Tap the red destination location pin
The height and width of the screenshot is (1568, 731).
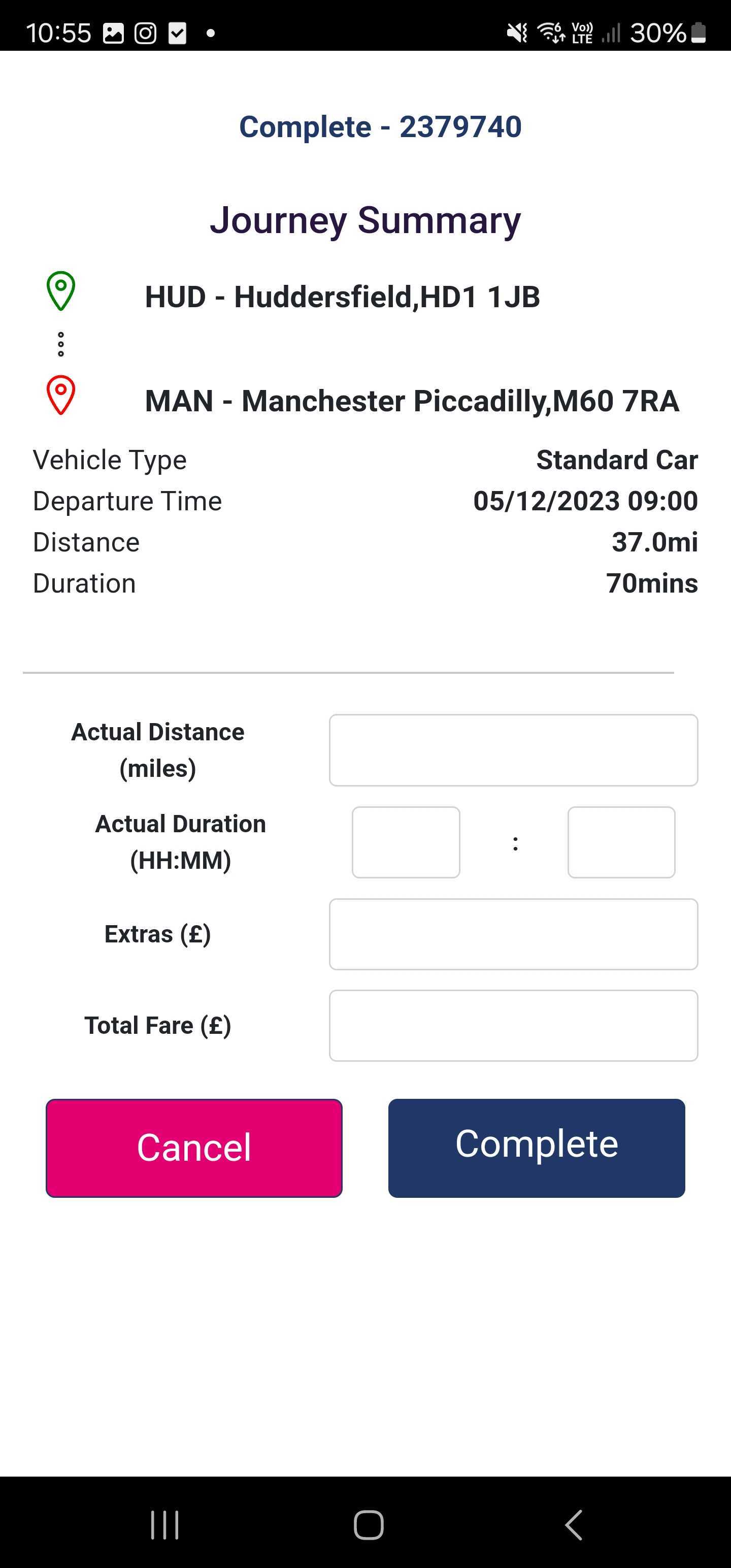[61, 395]
